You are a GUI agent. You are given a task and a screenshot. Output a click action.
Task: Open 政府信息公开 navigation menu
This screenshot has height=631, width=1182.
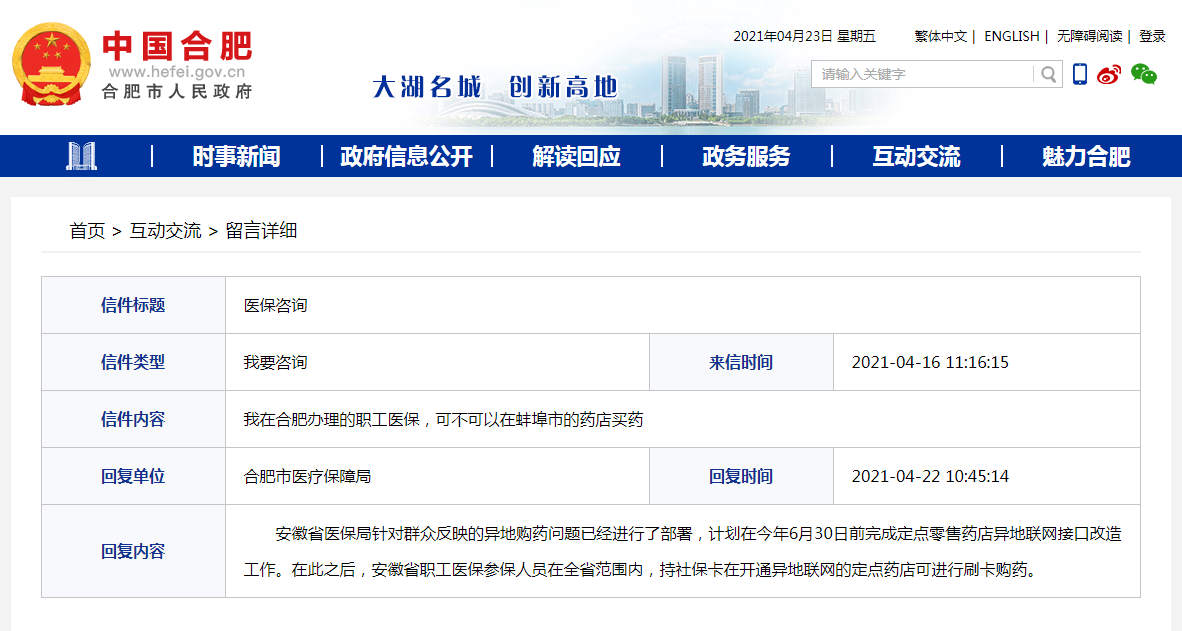(406, 156)
